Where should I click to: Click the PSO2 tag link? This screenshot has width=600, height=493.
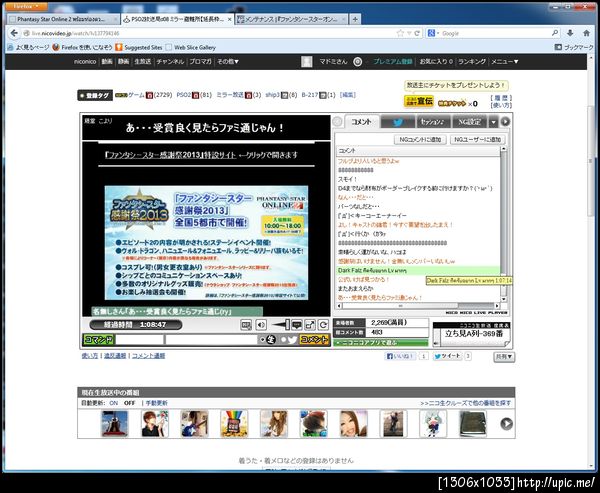coord(184,95)
